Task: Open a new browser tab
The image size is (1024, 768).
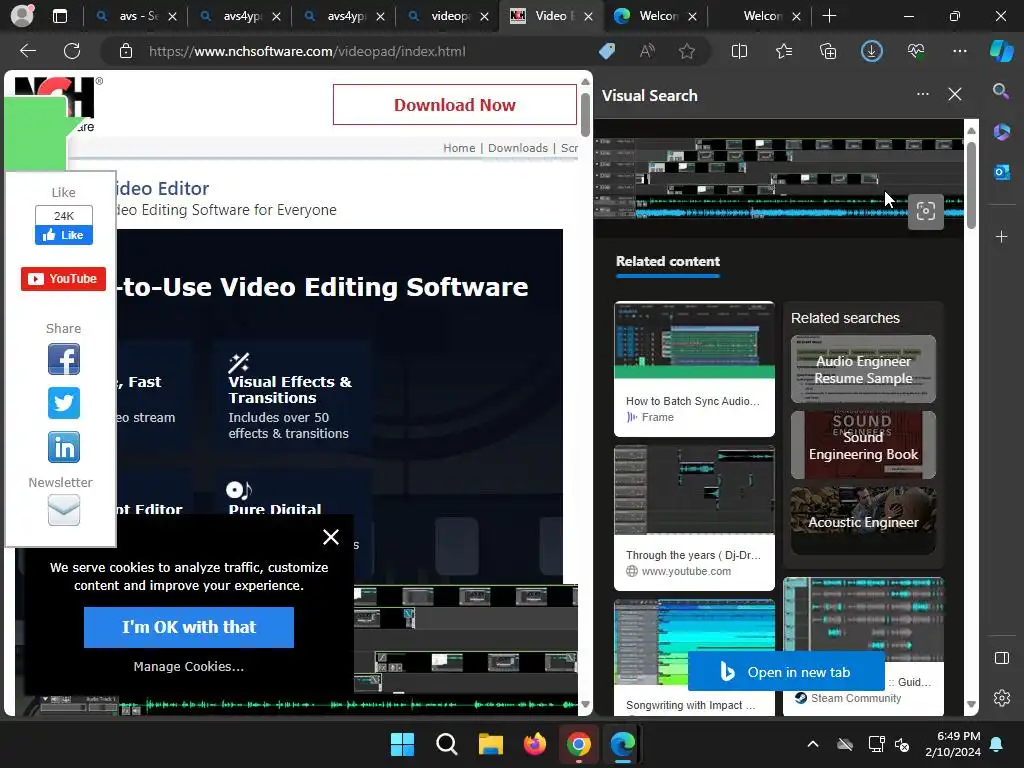Action: coord(829,16)
